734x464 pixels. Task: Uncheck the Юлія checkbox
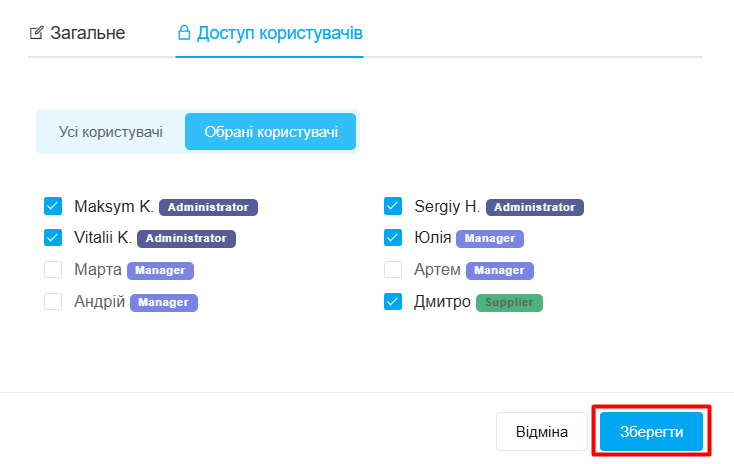tap(393, 238)
